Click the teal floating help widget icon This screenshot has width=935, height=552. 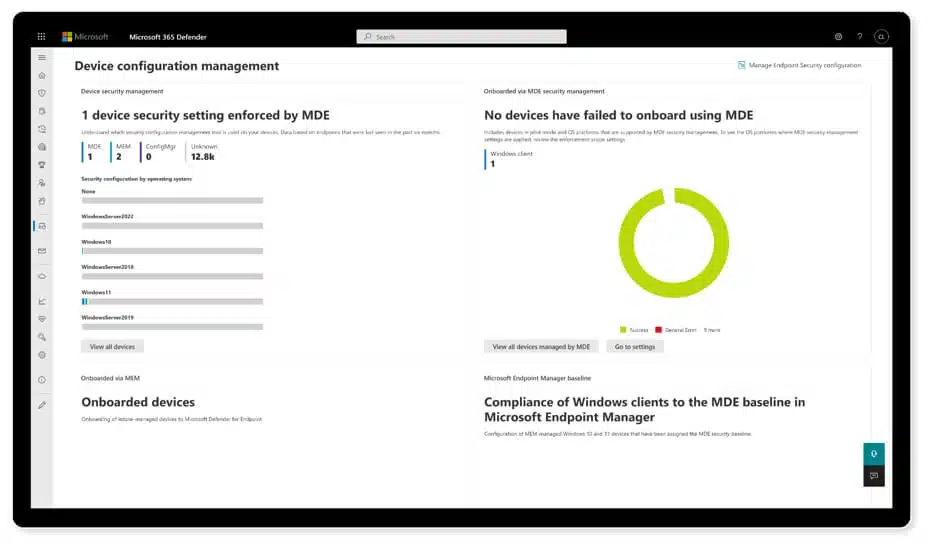click(x=874, y=454)
